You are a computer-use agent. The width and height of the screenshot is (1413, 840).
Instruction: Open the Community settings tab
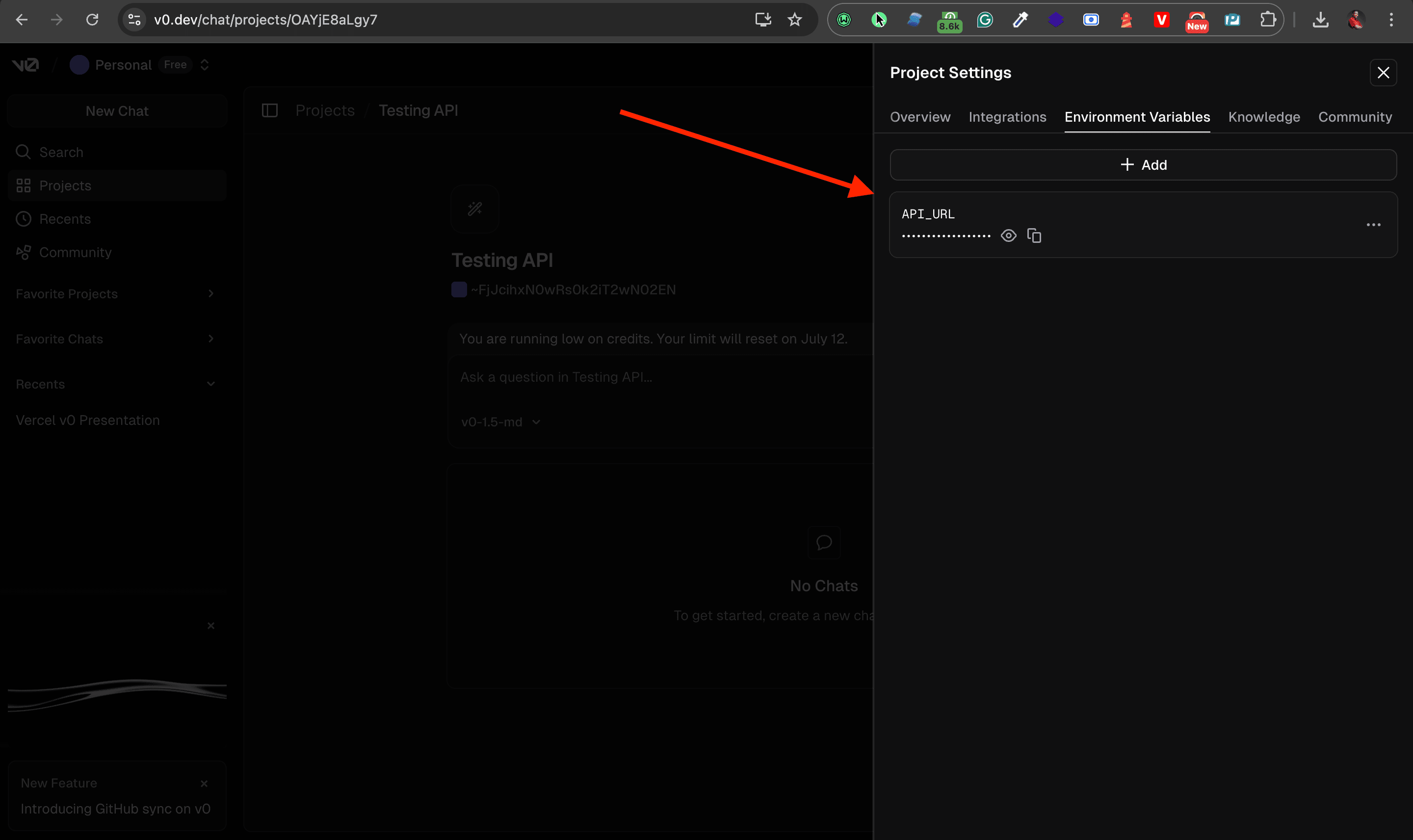coord(1355,117)
